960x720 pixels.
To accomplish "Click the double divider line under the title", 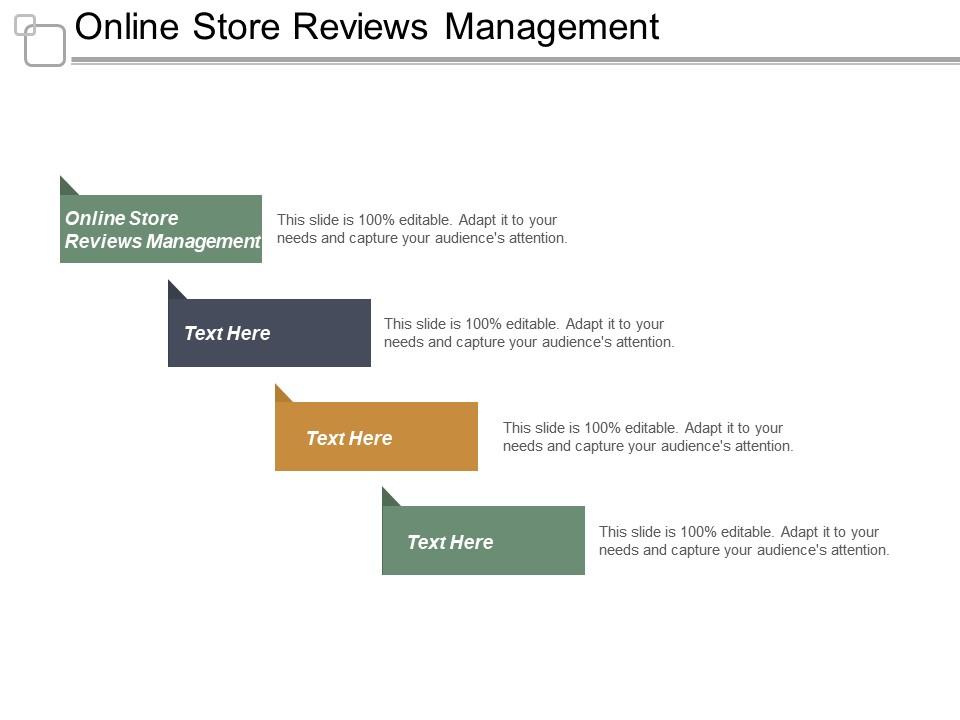I will (512, 59).
